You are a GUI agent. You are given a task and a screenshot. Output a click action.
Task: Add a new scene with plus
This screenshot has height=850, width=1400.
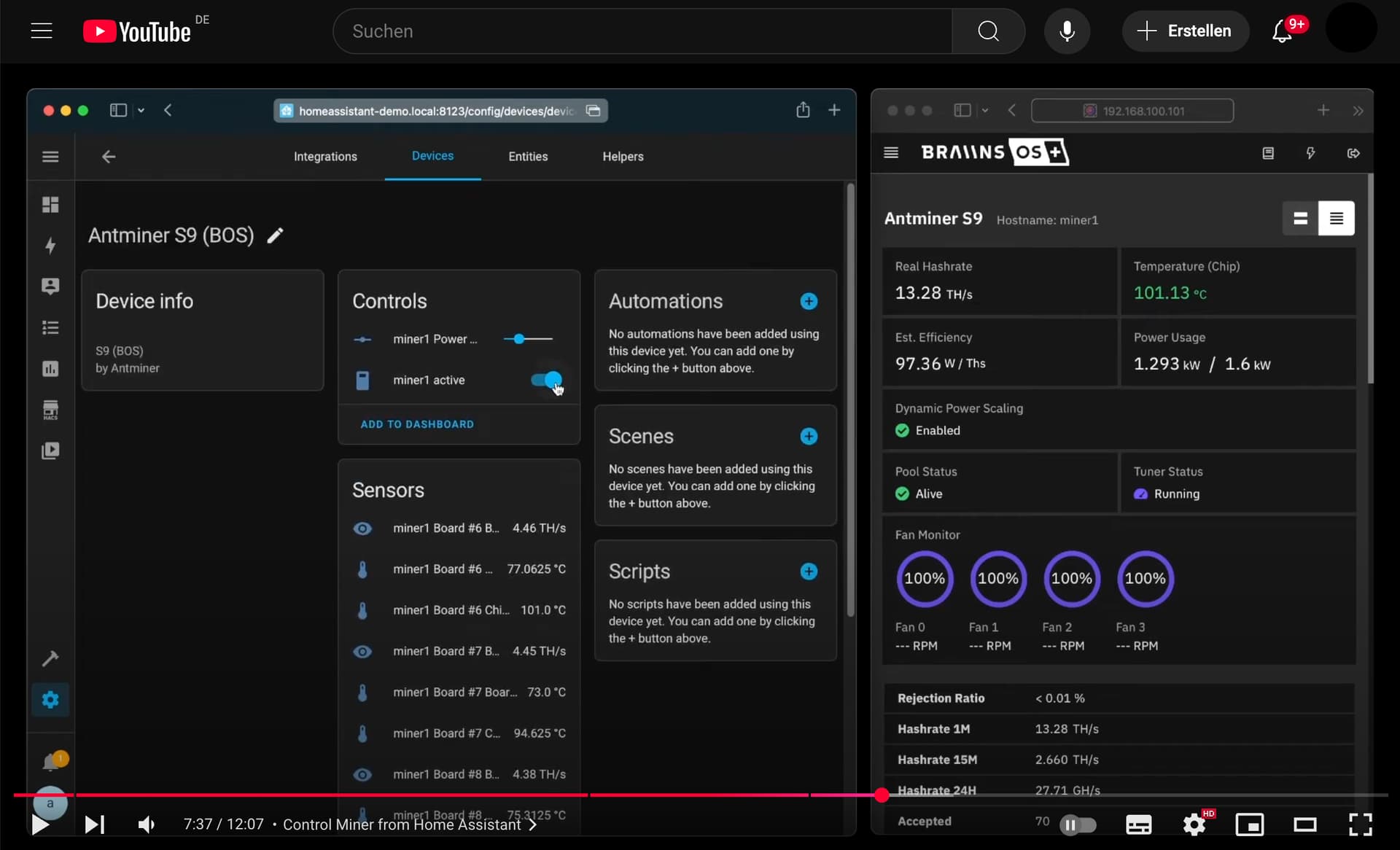tap(809, 436)
